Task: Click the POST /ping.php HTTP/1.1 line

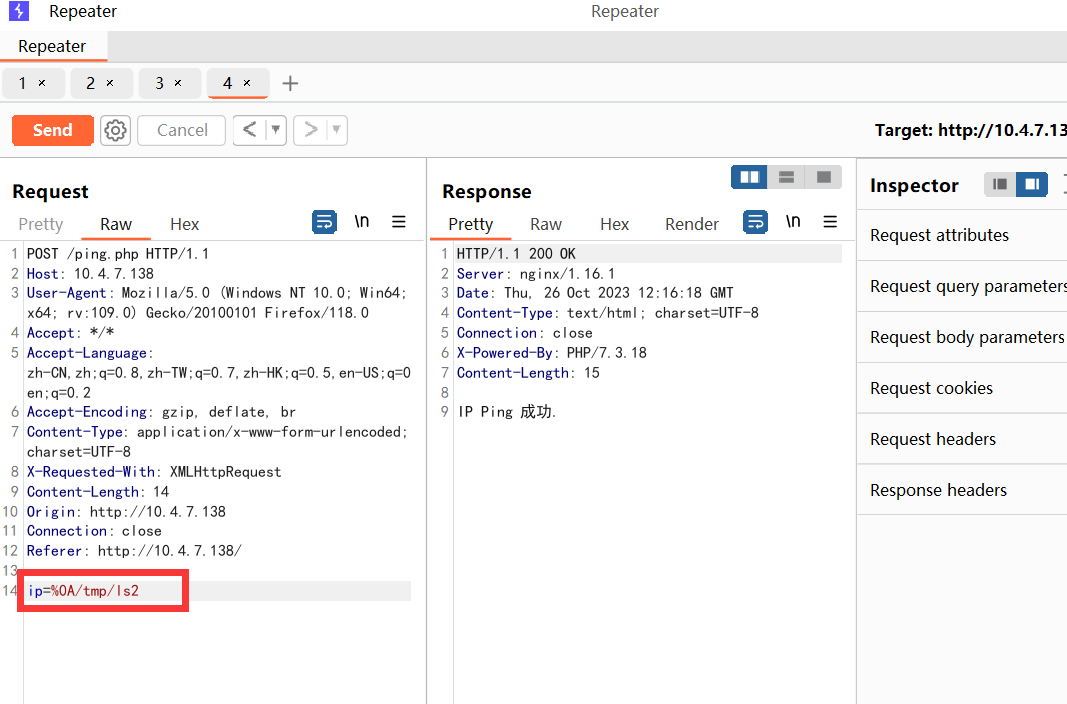Action: tap(118, 254)
